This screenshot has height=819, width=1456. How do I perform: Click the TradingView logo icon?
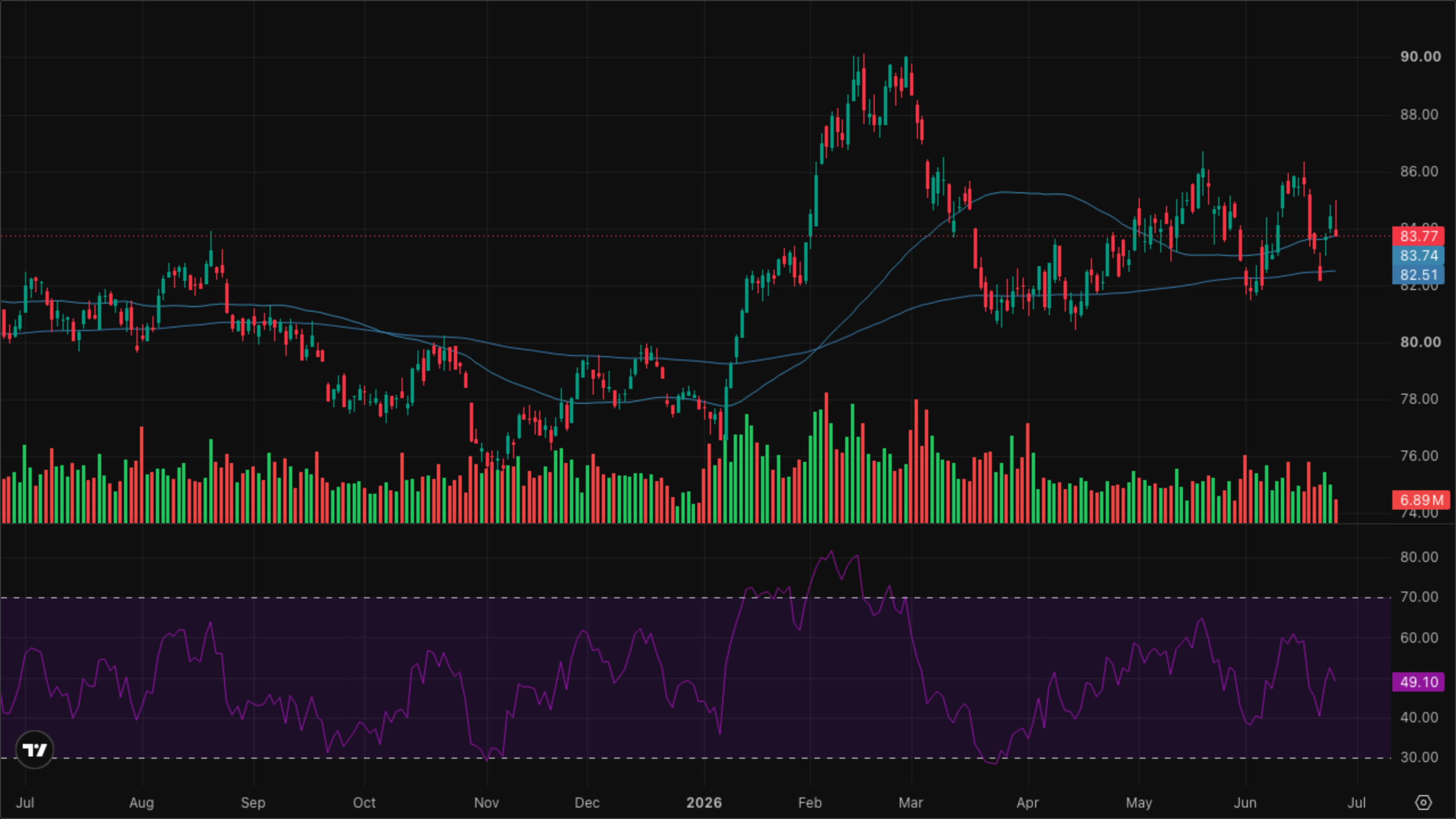tap(34, 750)
